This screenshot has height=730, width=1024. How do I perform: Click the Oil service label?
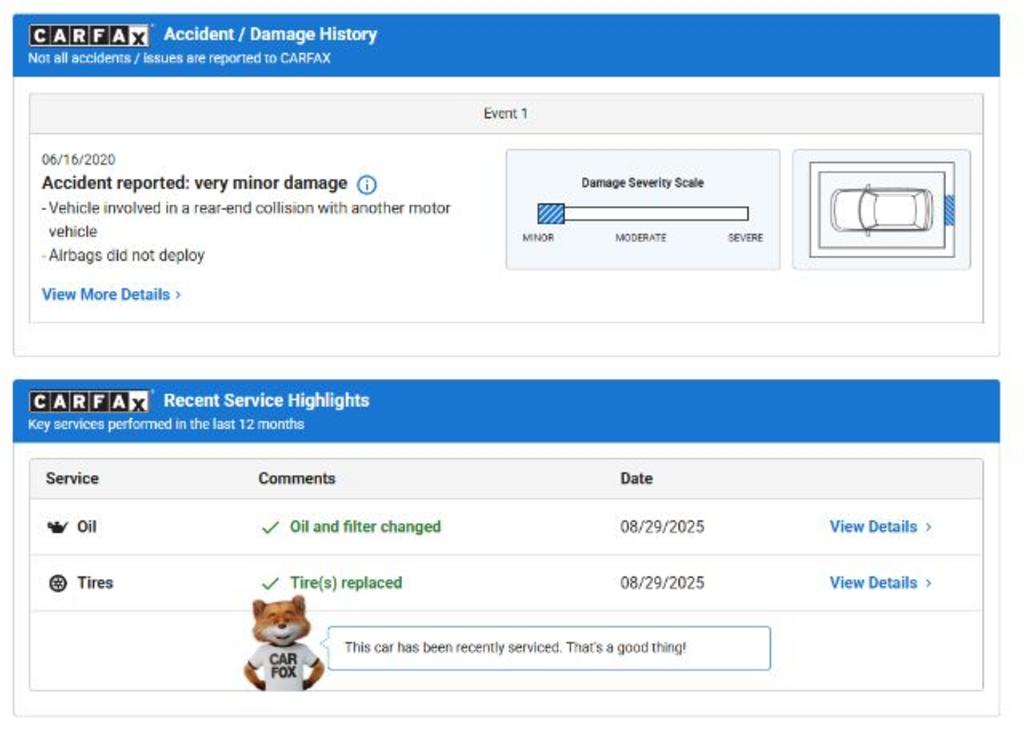[87, 527]
